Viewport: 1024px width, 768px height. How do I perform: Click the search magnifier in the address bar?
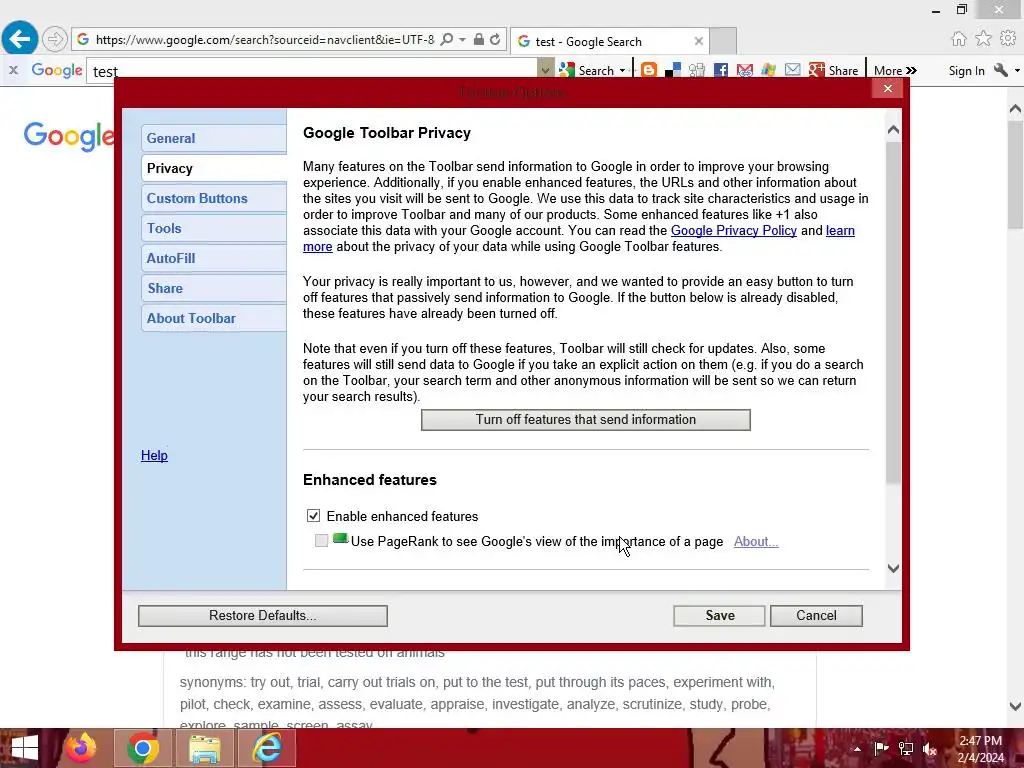[447, 40]
